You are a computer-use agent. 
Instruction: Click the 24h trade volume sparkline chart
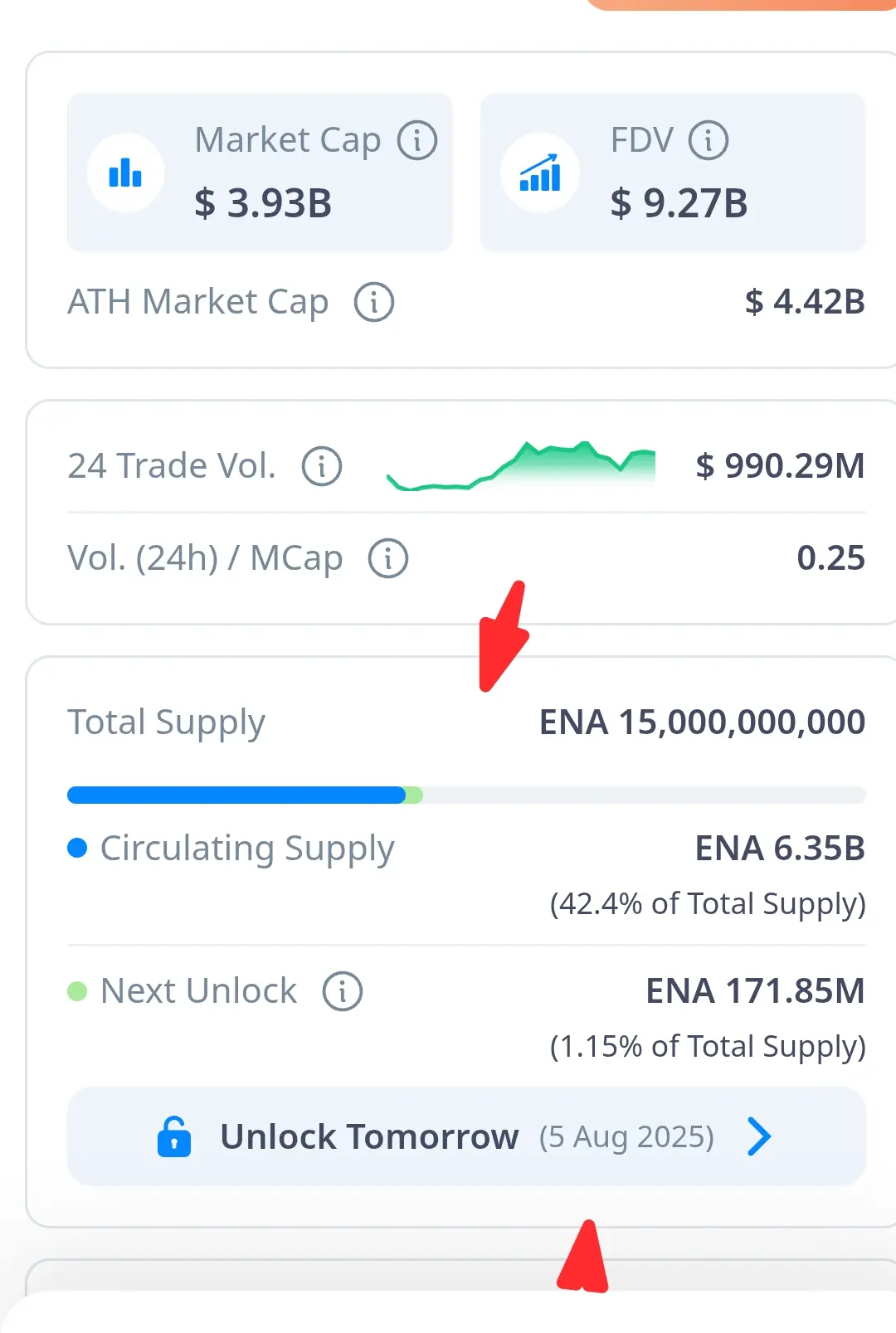click(521, 466)
